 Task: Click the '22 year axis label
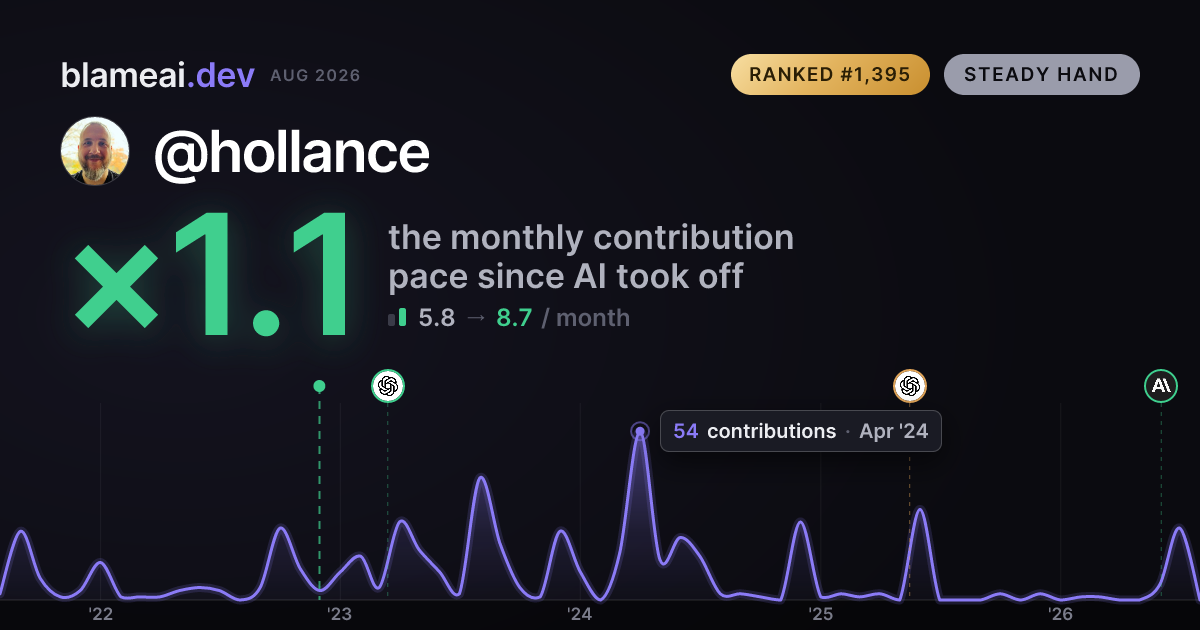click(100, 613)
